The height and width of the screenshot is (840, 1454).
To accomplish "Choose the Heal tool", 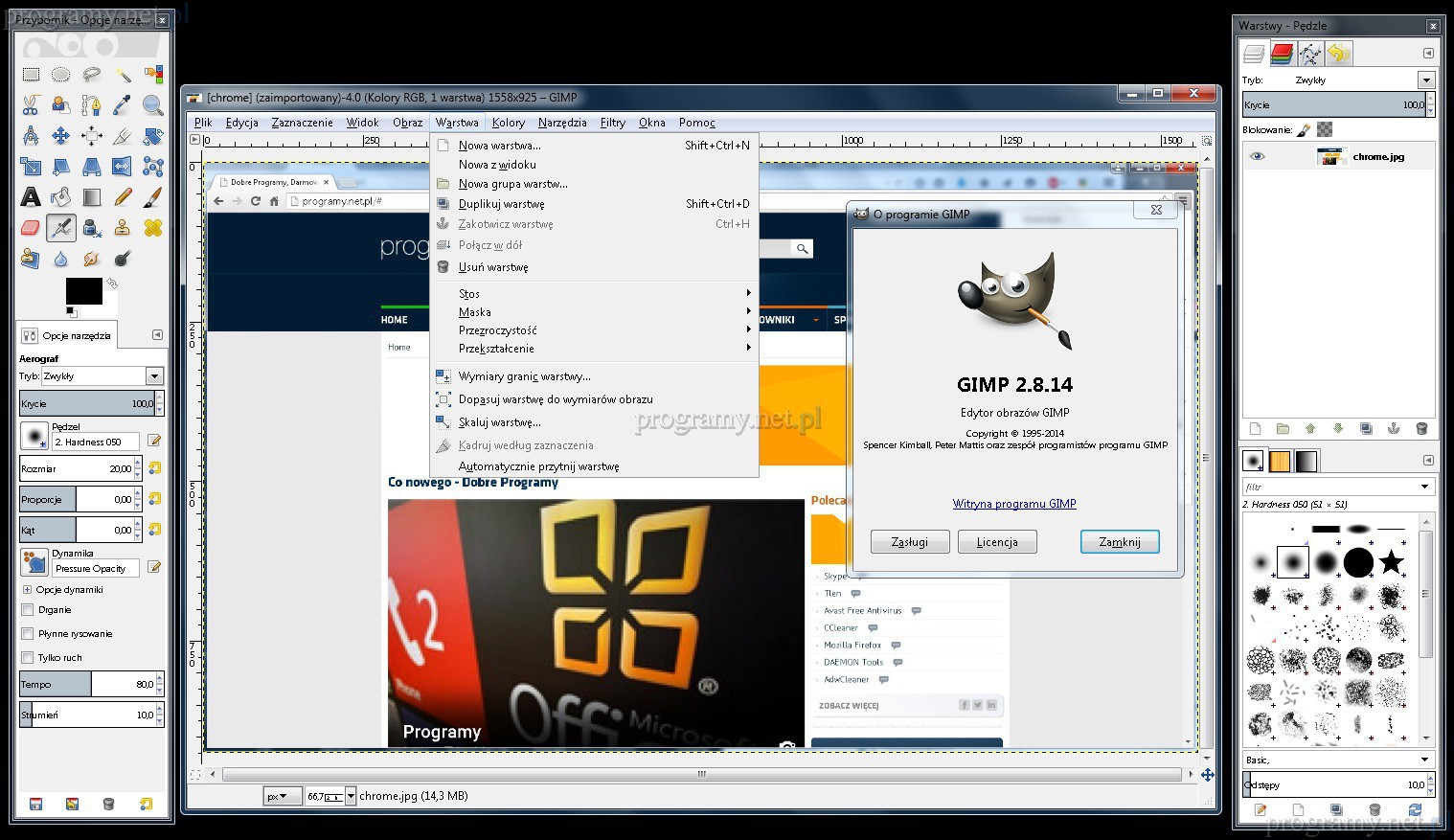I will pos(152,228).
